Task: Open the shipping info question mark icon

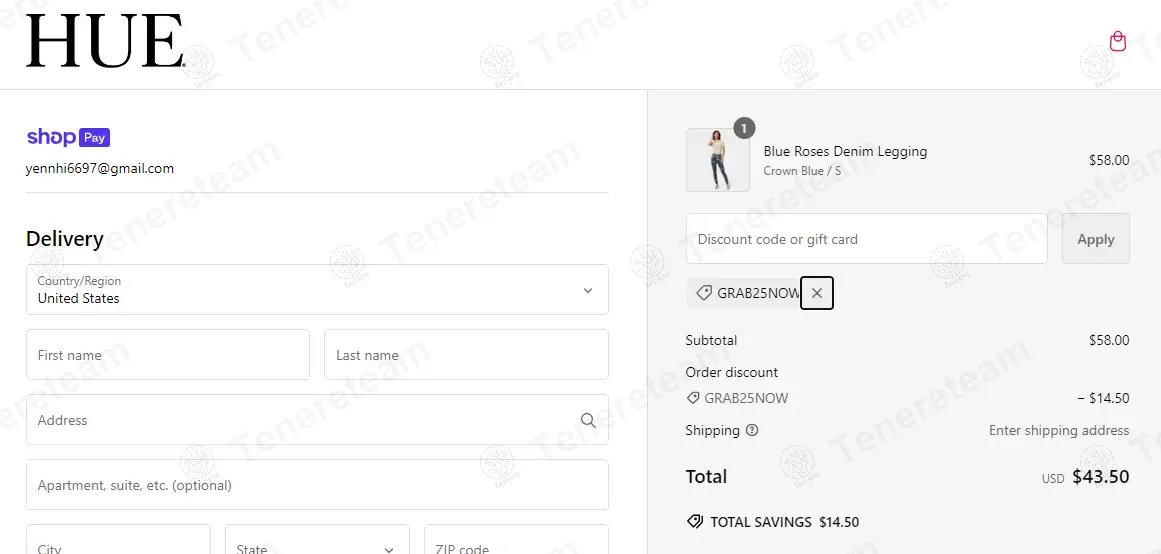Action: coord(752,430)
